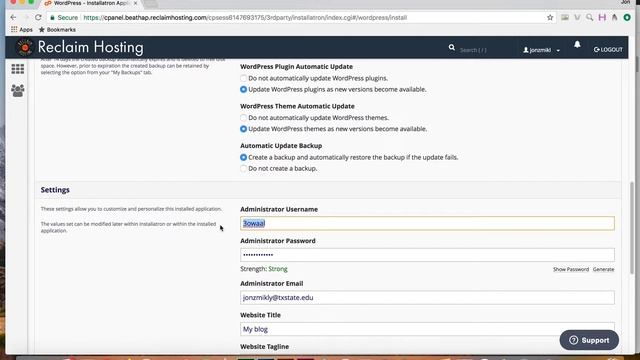Screen dimensions: 640x360
Task: Select Update WordPress themes as new versions available
Action: tap(243, 129)
